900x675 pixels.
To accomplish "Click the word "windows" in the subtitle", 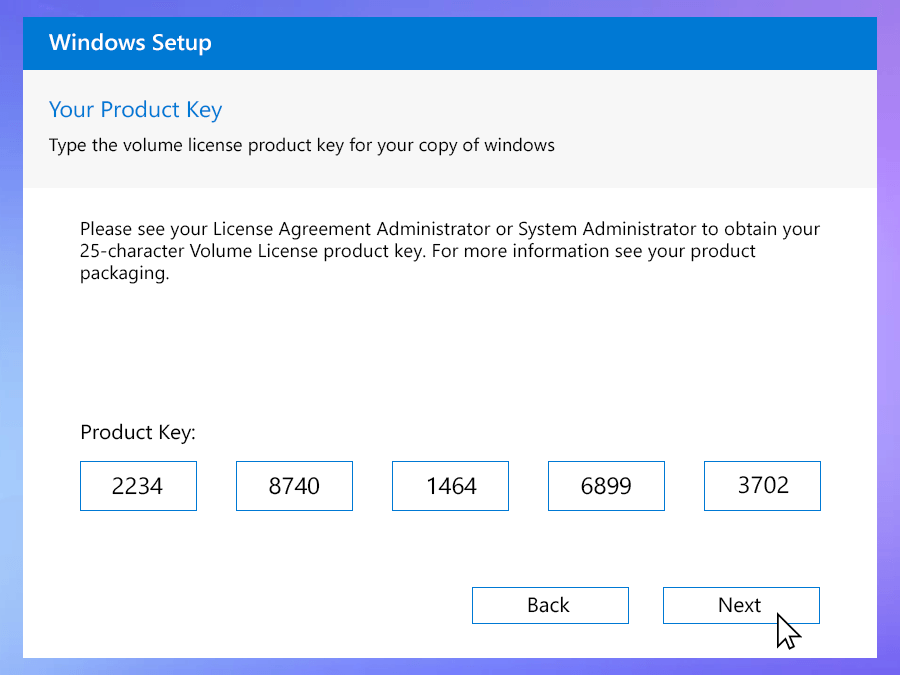I will (519, 145).
